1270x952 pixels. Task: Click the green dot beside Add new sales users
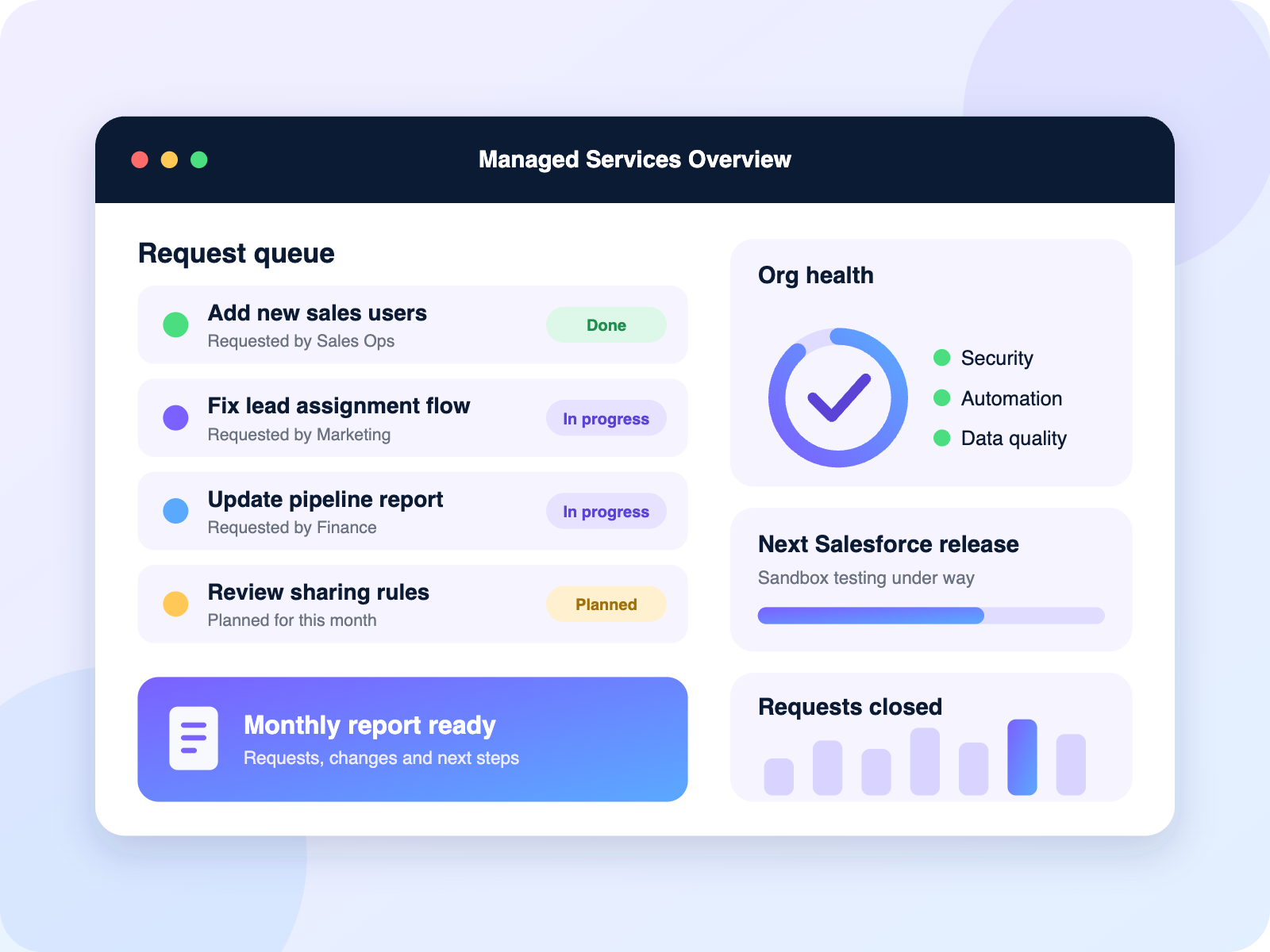click(x=175, y=324)
